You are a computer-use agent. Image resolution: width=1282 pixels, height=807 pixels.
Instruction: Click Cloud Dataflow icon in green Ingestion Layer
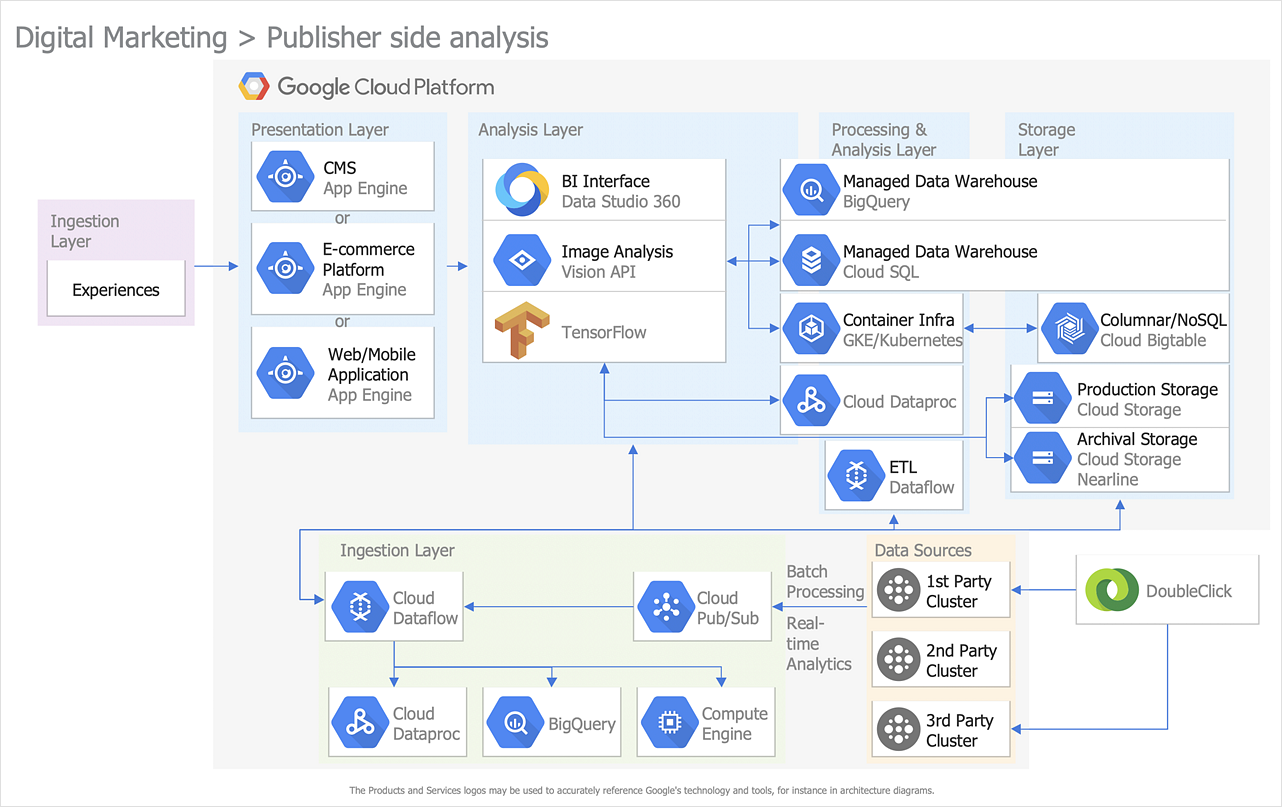tap(359, 607)
